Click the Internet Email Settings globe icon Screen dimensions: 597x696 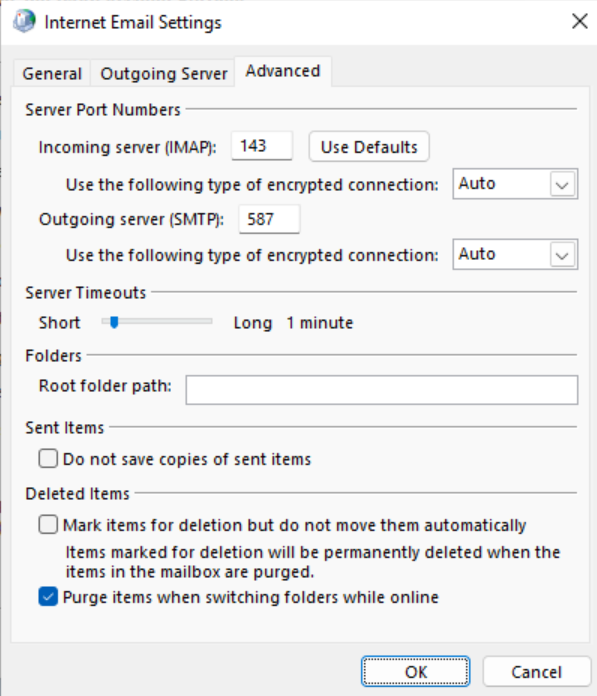[x=24, y=21]
